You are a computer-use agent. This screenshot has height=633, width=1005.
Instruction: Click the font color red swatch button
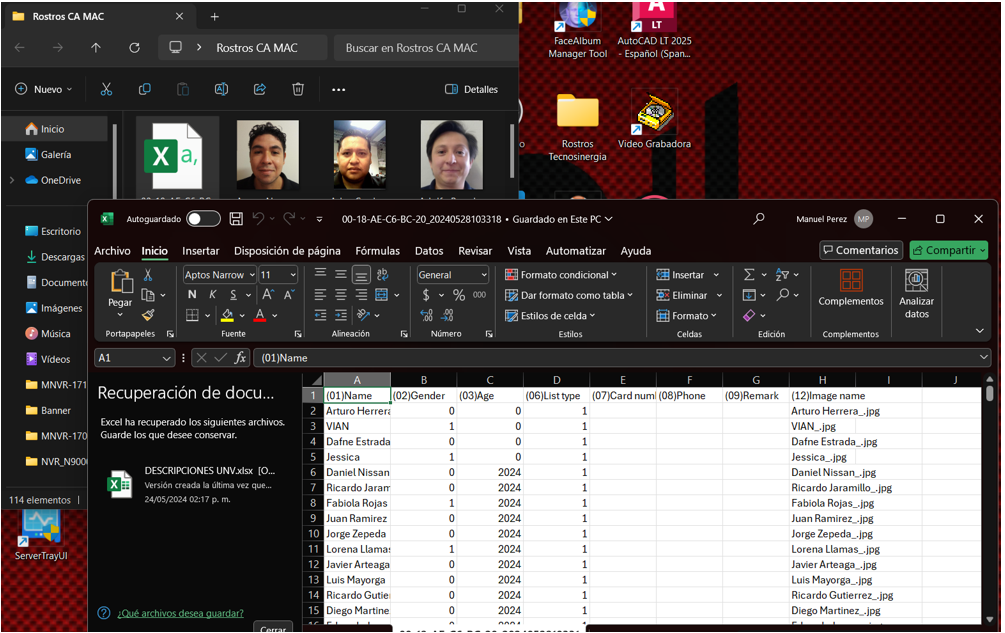pos(260,316)
